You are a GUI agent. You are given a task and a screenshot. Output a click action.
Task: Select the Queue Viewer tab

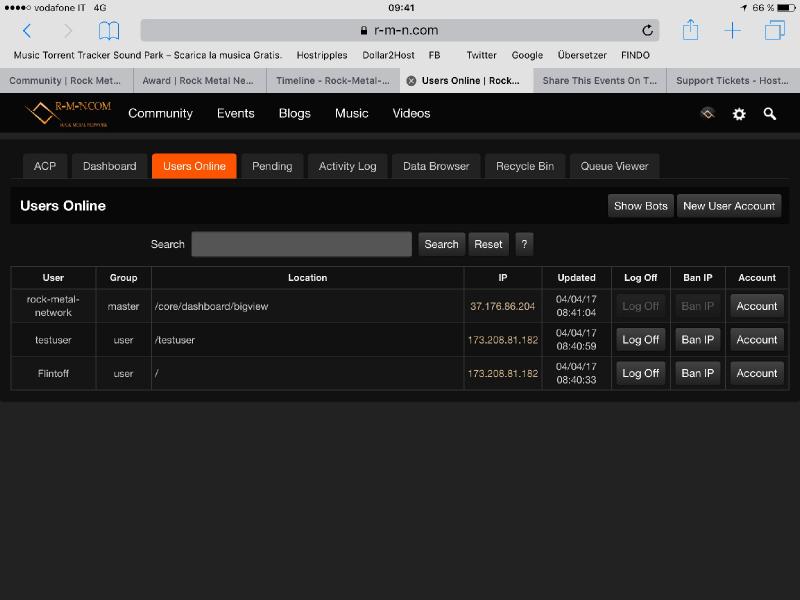(x=614, y=166)
